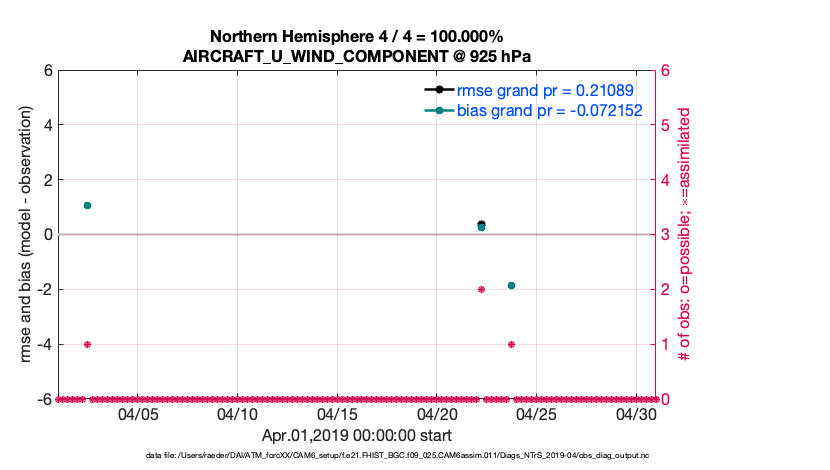830x470 pixels.
Task: Click the red obs marker near 04/02
Action: [88, 344]
